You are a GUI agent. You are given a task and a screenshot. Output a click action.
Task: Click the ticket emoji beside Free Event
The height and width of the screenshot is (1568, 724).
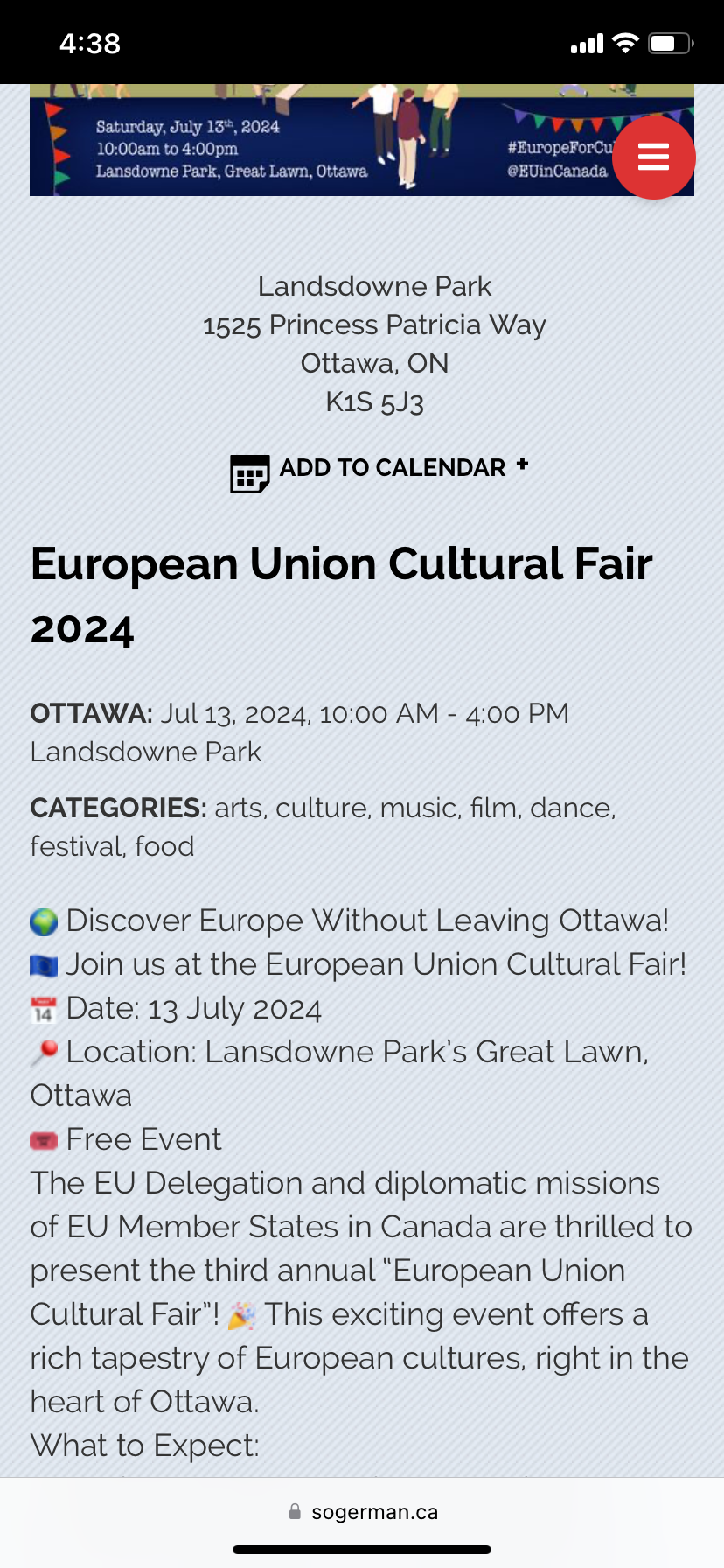(x=44, y=1141)
